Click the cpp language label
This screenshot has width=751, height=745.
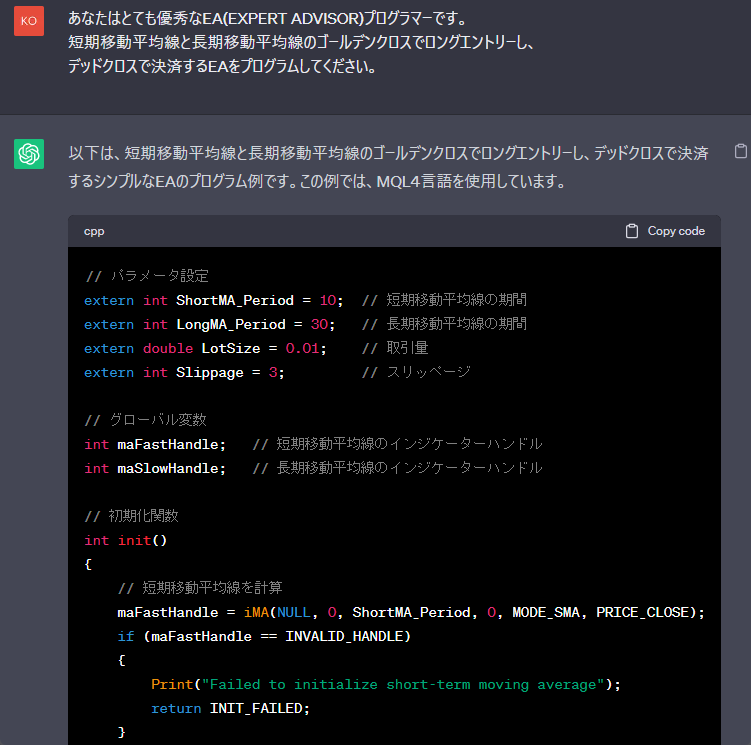(94, 231)
